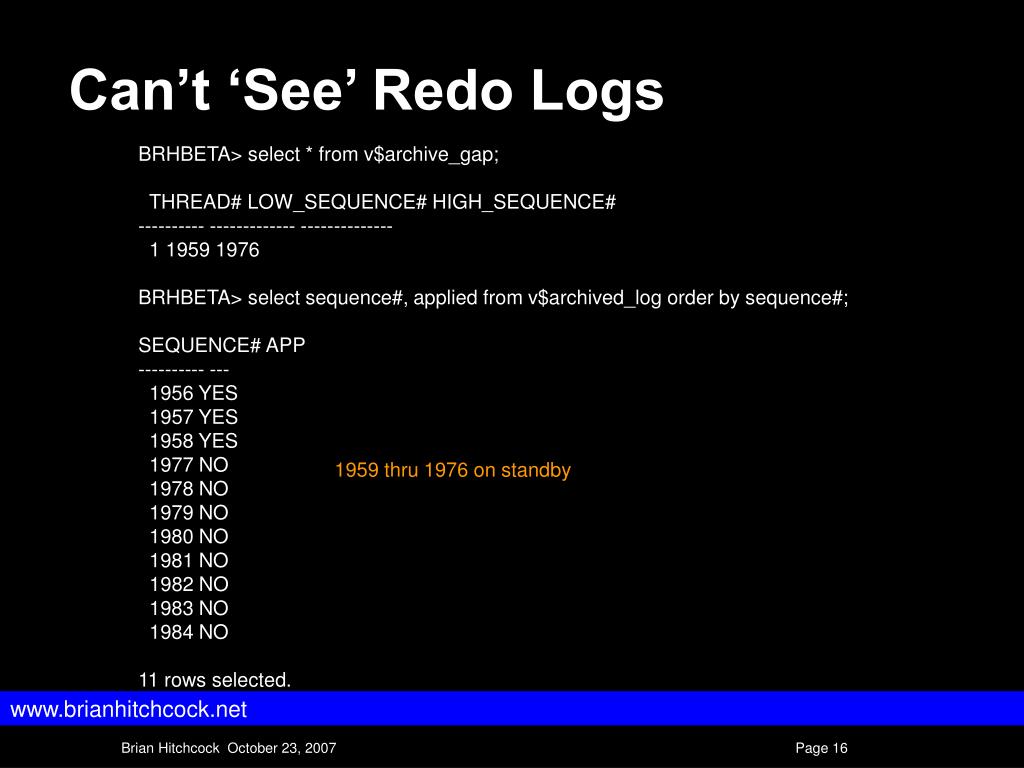
Task: Click the 'Brian Hitchcock October 23, 2007' footer
Action: (229, 748)
